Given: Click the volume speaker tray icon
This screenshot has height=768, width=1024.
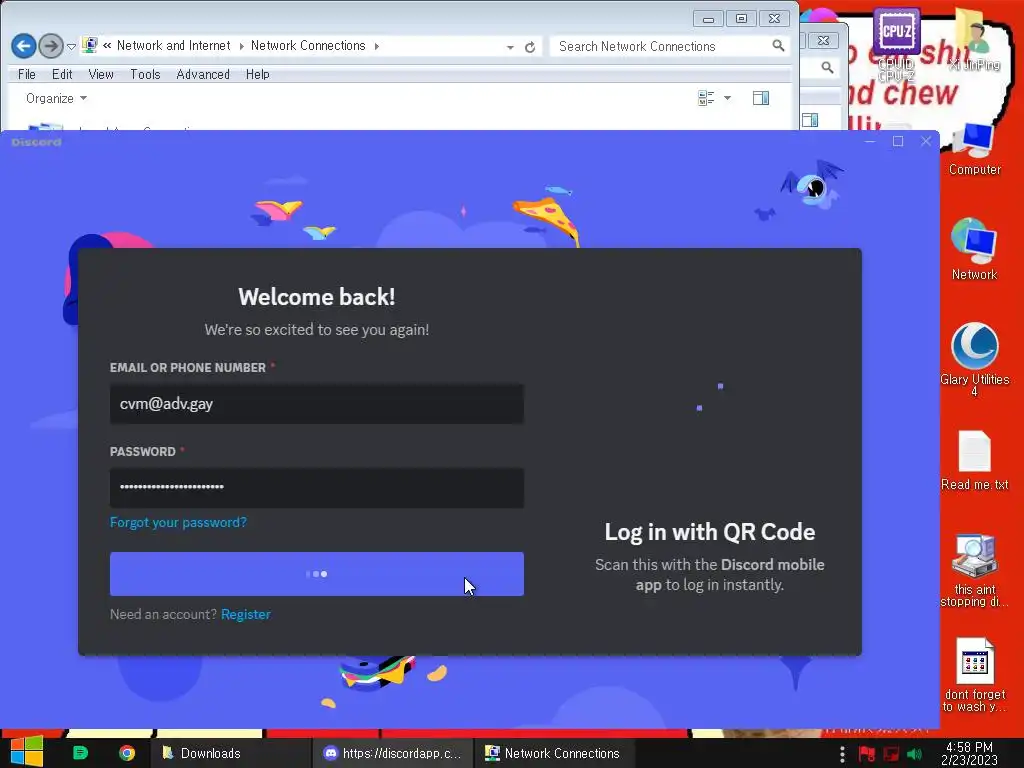Looking at the screenshot, I should pos(914,754).
